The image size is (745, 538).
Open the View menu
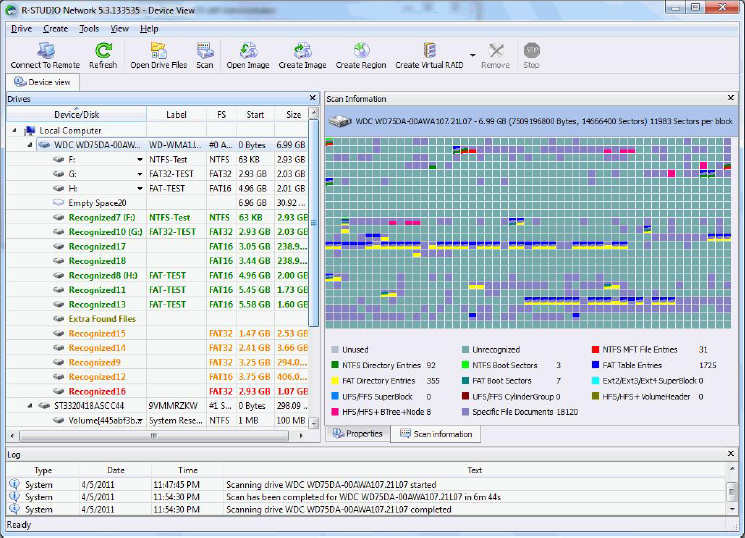click(120, 29)
